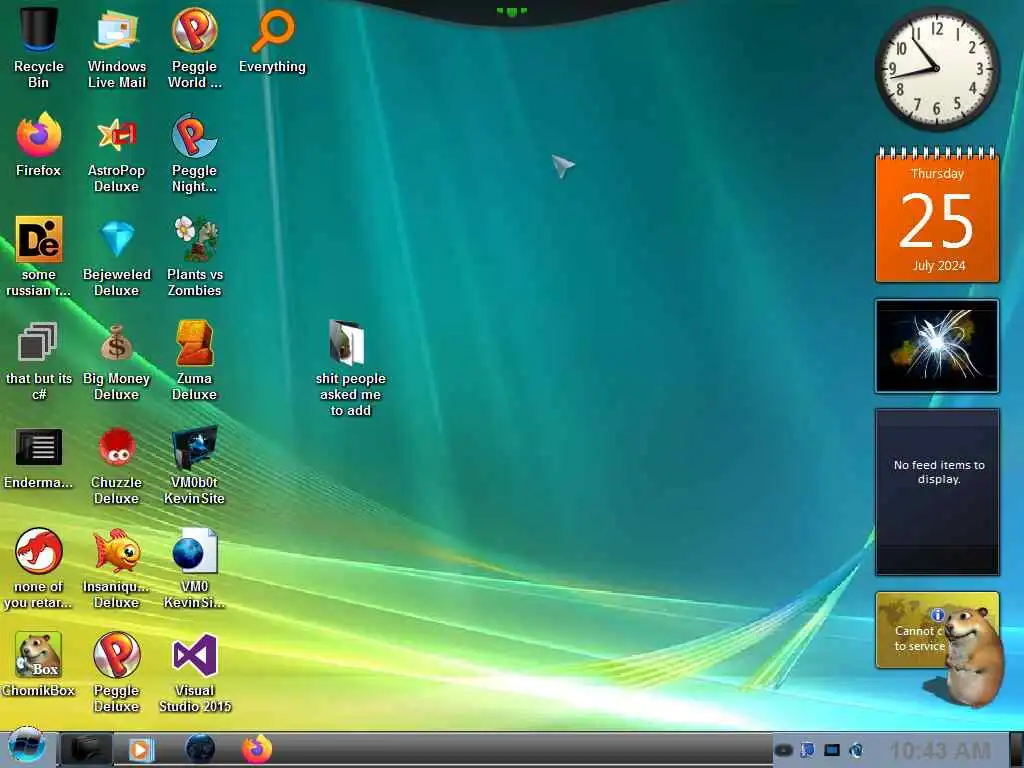This screenshot has width=1024, height=768.
Task: Select the Big Money Deluxe icon
Action: (x=116, y=360)
